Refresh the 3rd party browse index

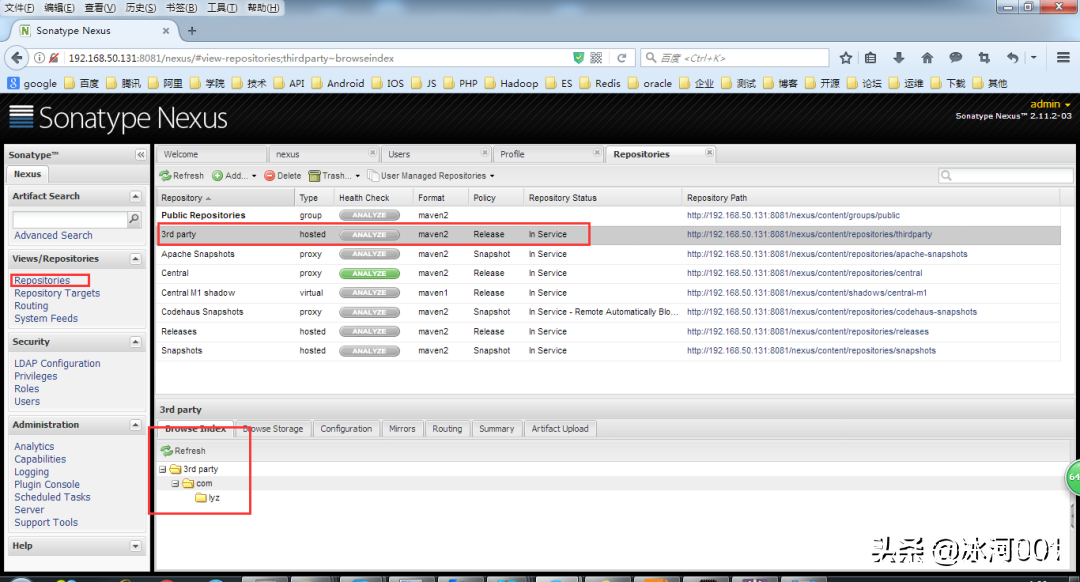click(x=183, y=450)
